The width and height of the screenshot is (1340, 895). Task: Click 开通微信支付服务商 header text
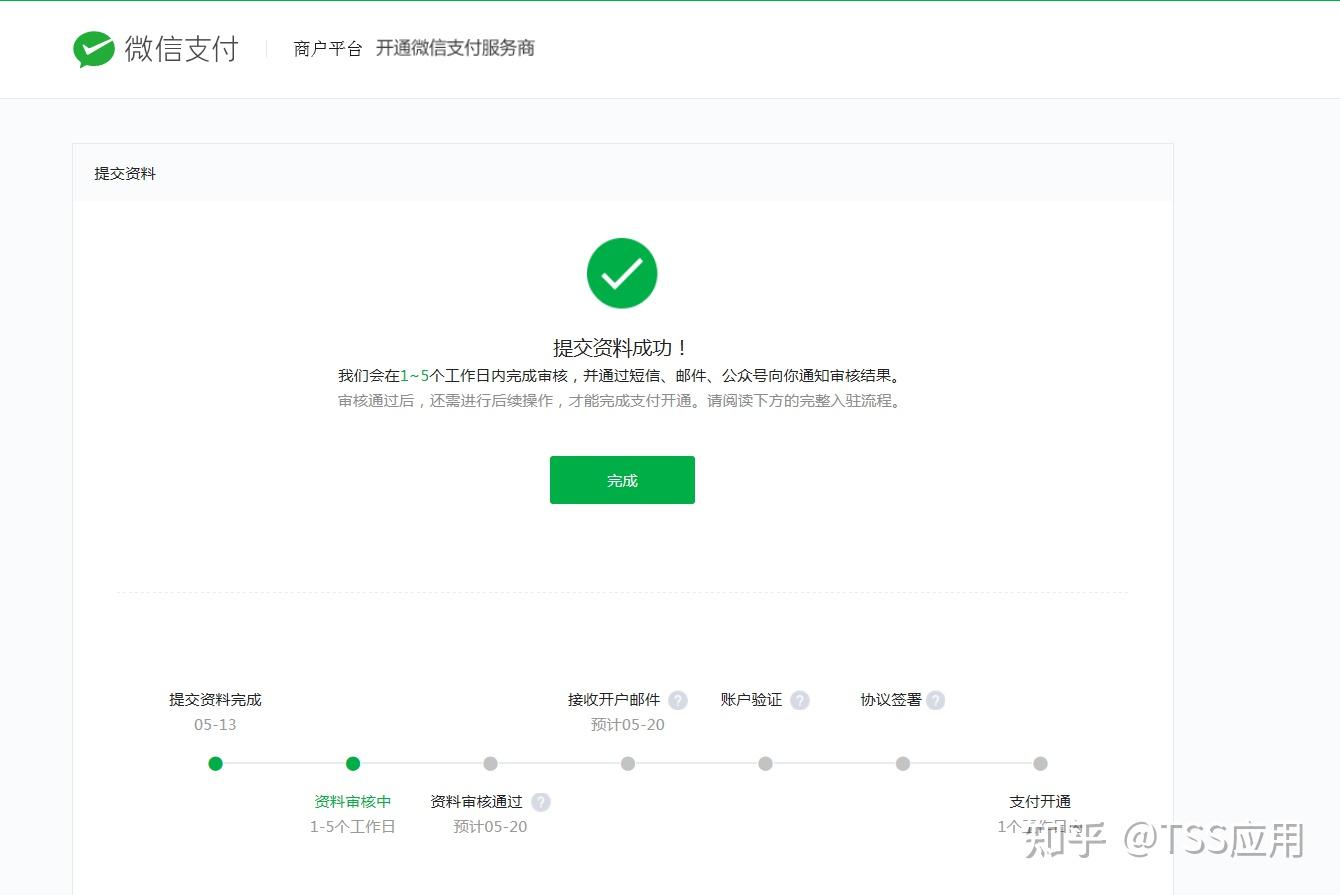click(455, 48)
